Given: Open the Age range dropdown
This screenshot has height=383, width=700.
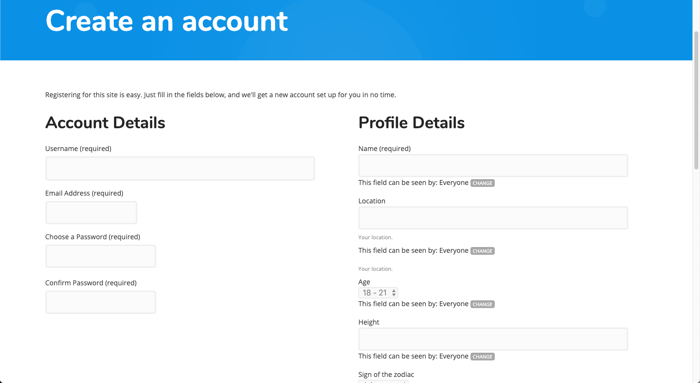Looking at the screenshot, I should 378,293.
